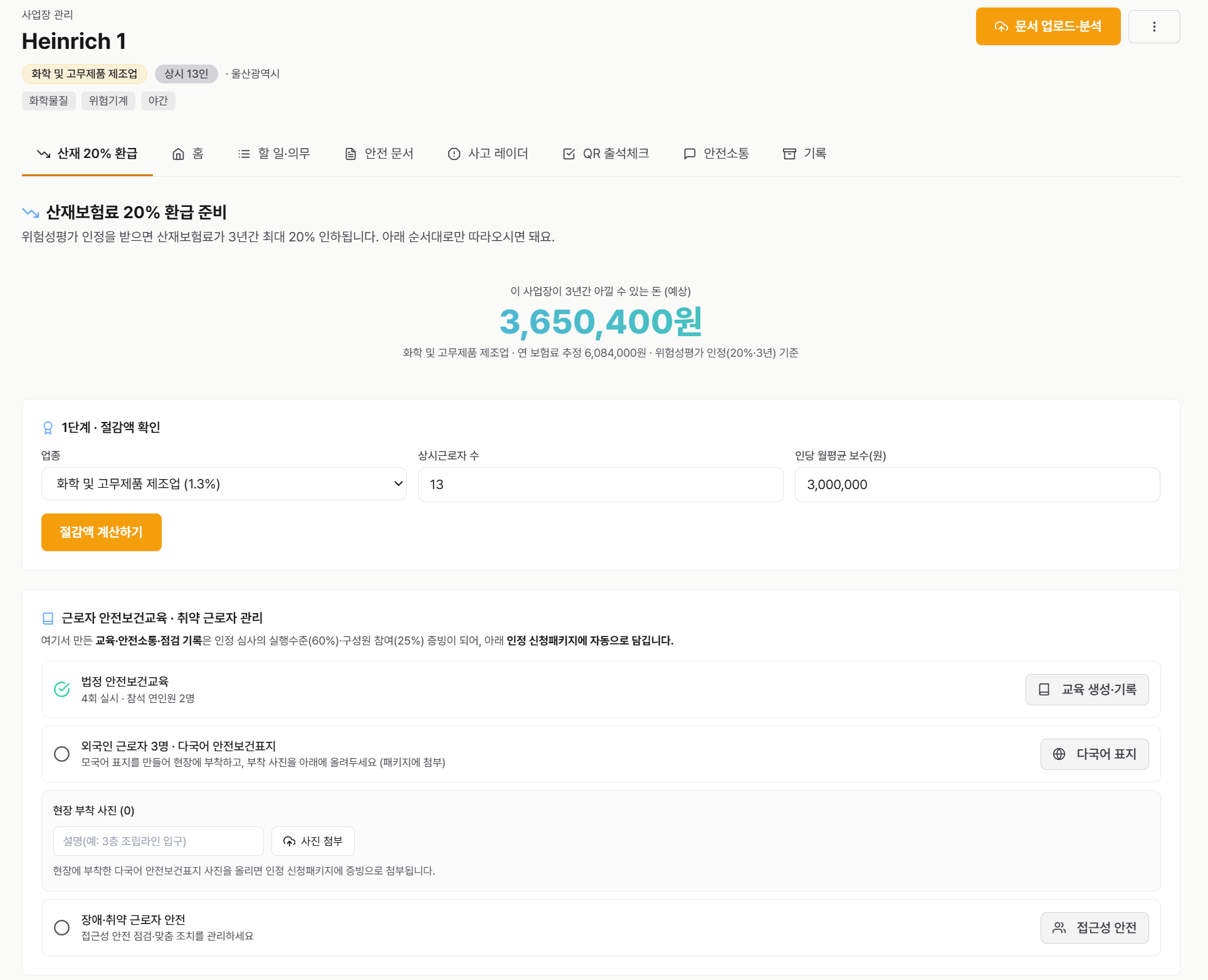The image size is (1208, 980).
Task: Open the 업종 industry dropdown
Action: tap(224, 484)
